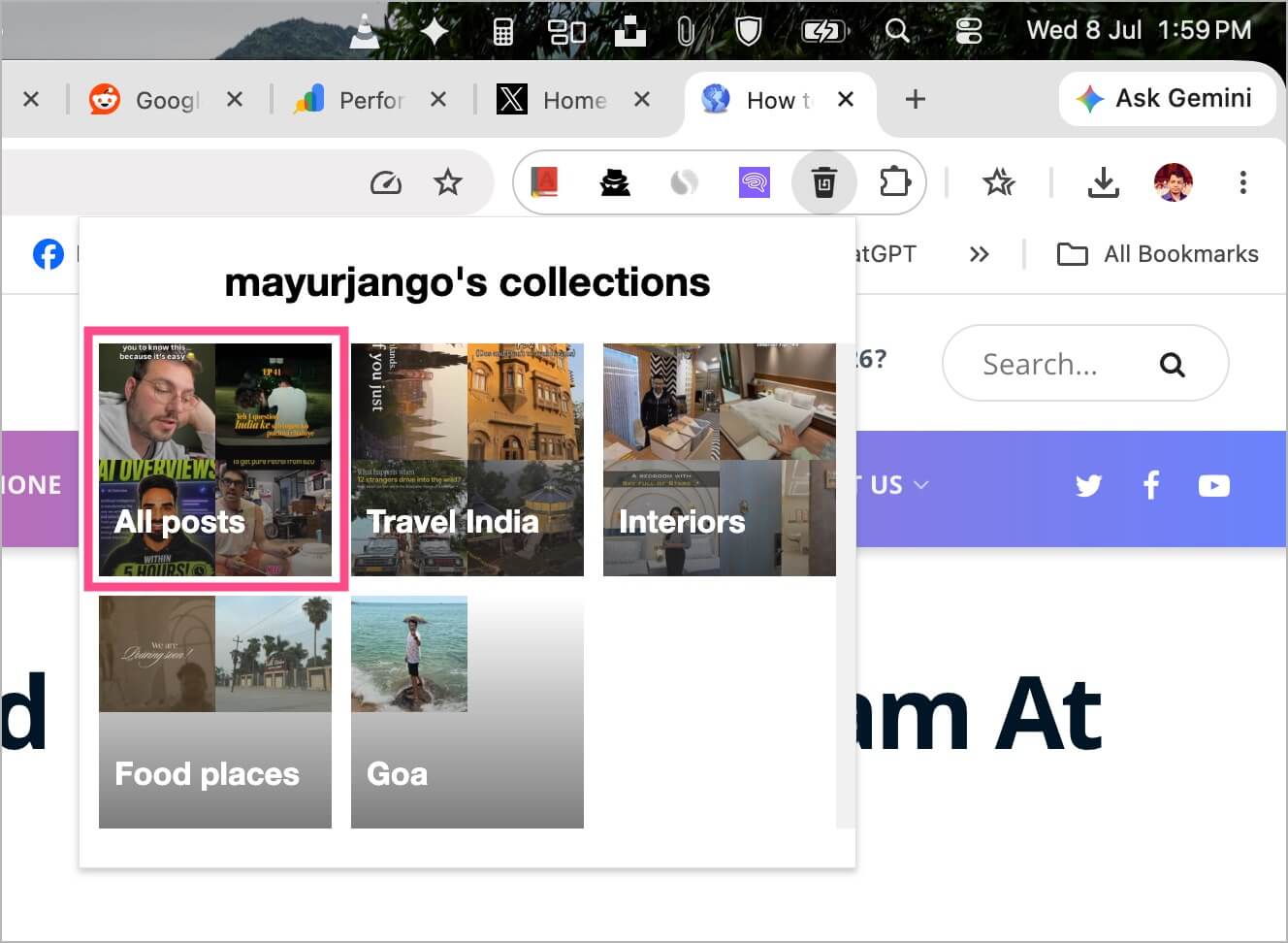Close the X Home tab
1288x943 pixels.
[x=641, y=99]
